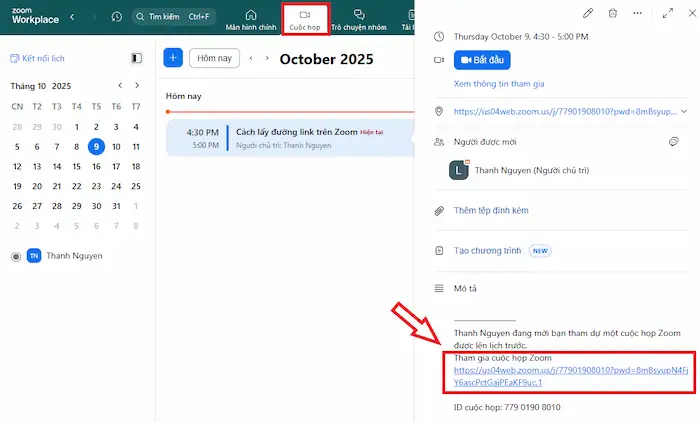Open chat with invitees icon

(674, 143)
